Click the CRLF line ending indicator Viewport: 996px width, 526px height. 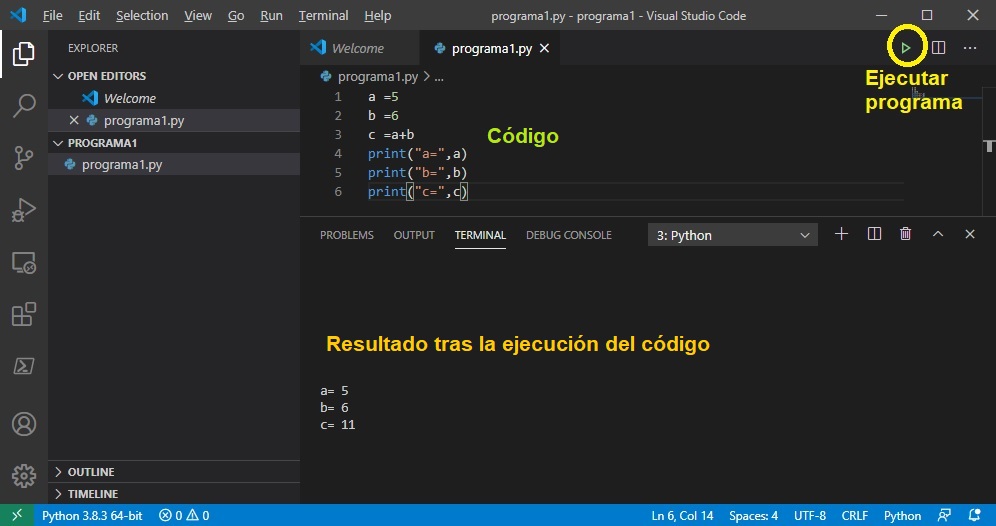[854, 516]
